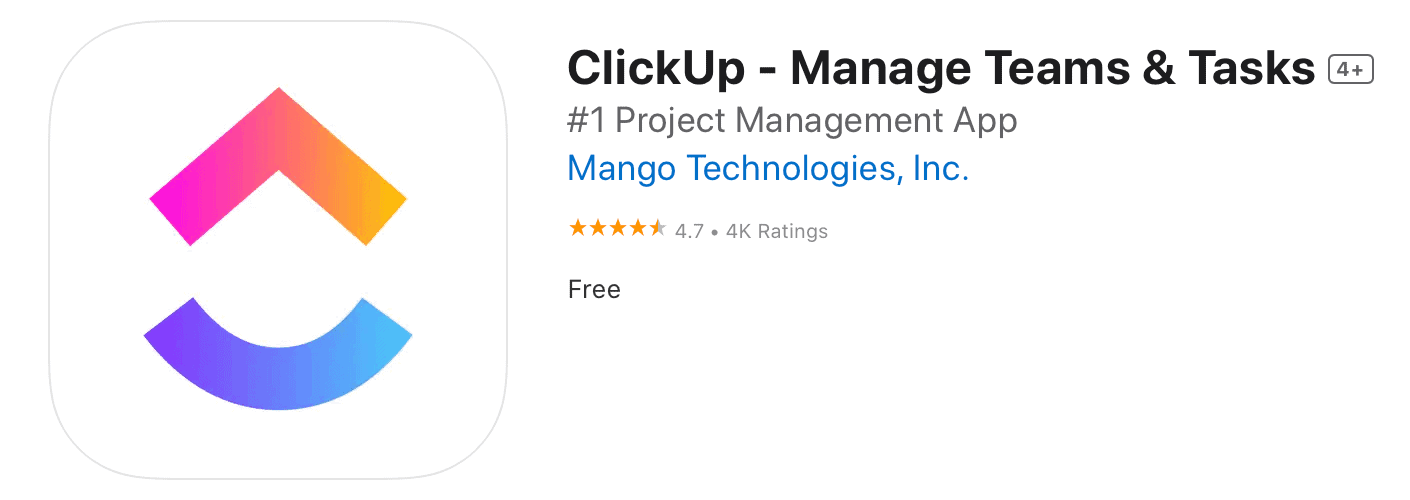
Task: Open the Mango Technologies, Inc. developer page
Action: point(768,168)
